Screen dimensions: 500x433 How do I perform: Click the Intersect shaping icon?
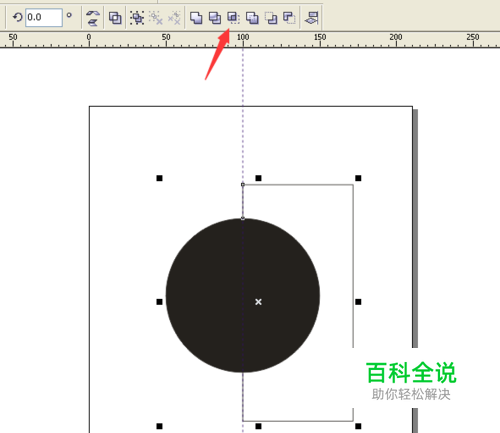233,18
